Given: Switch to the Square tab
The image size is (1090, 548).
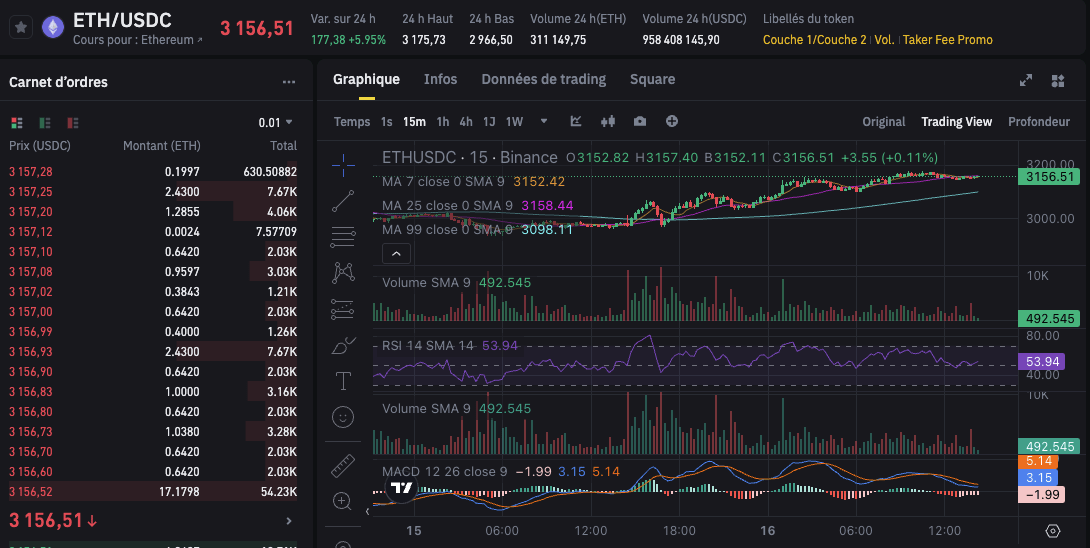Looking at the screenshot, I should point(653,79).
